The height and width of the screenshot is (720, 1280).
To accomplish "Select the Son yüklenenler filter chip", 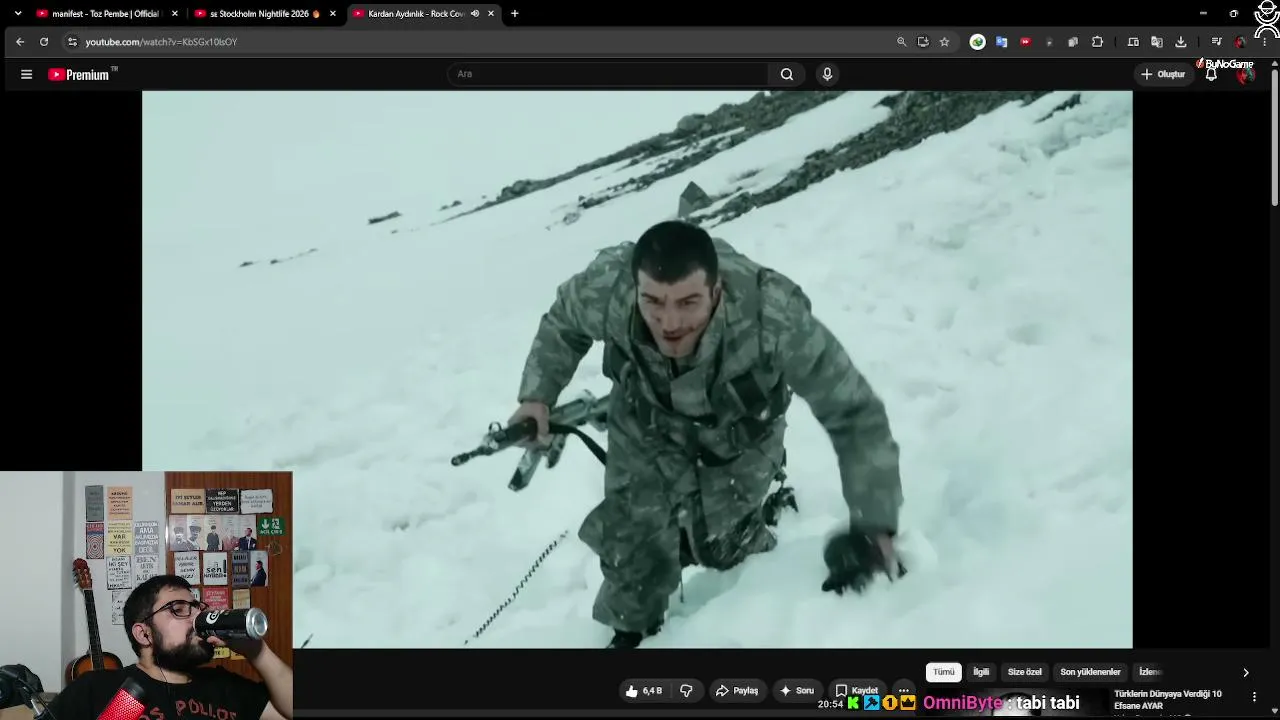I will (x=1090, y=672).
